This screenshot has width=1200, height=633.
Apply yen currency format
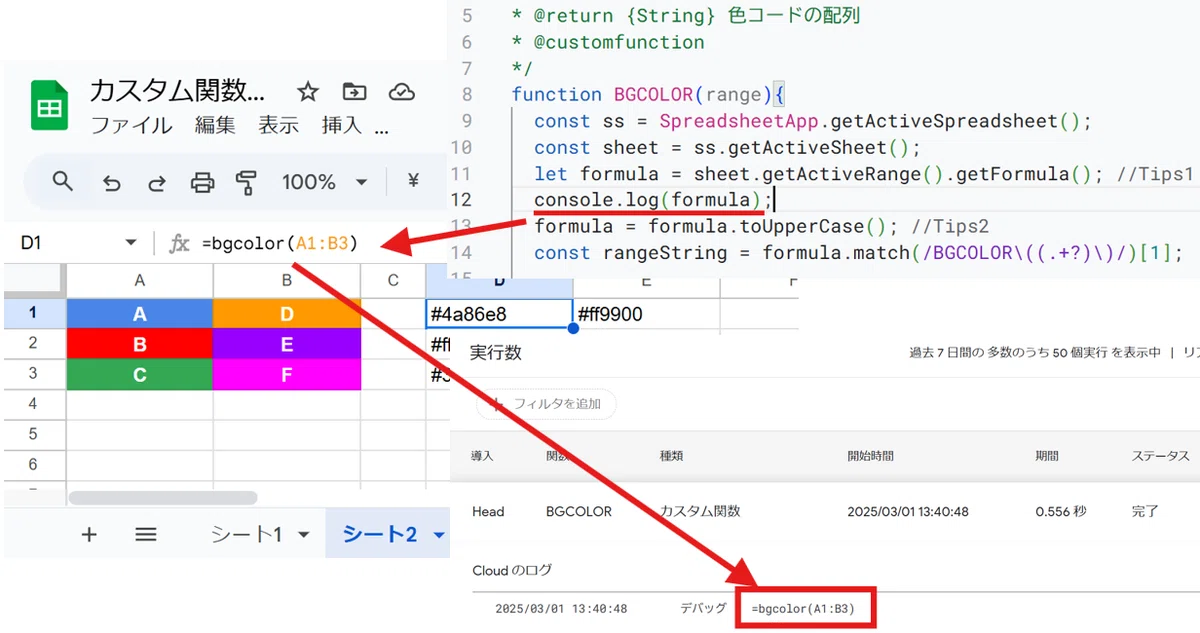pyautogui.click(x=414, y=181)
